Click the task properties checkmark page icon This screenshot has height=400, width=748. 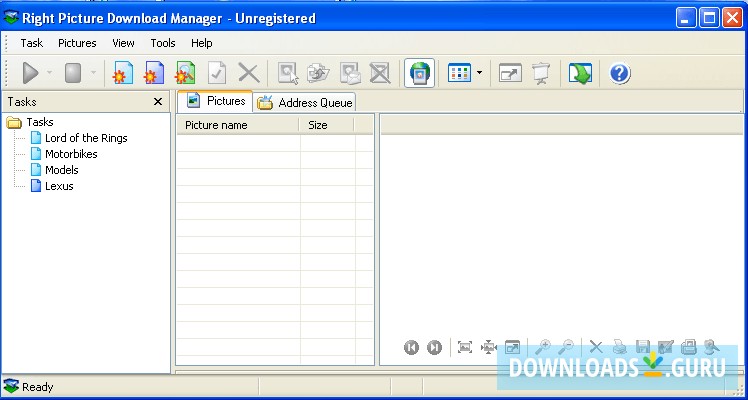pyautogui.click(x=217, y=73)
